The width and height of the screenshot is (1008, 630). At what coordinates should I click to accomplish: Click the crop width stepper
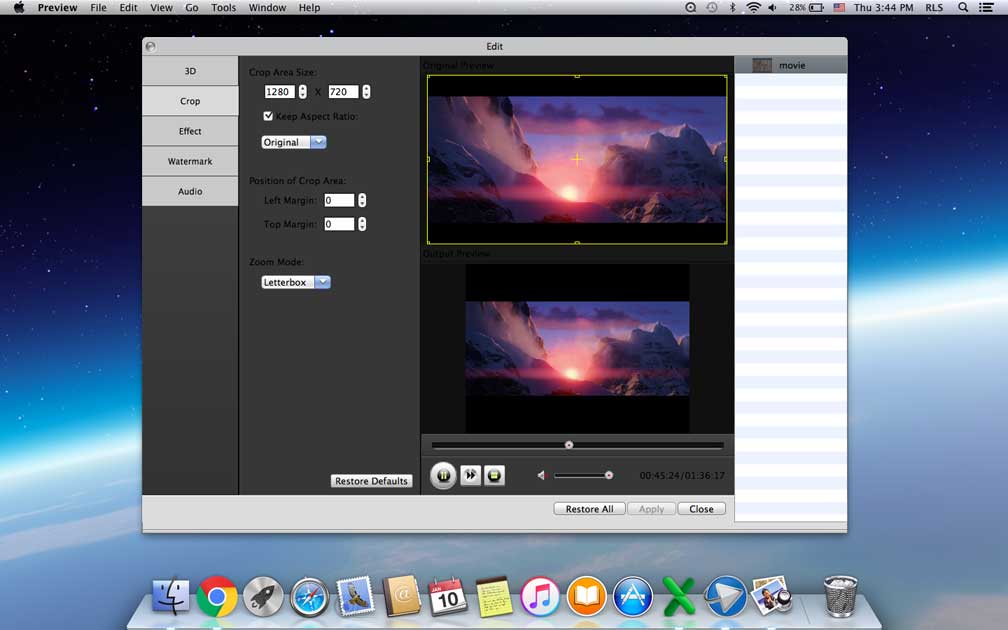(x=302, y=92)
